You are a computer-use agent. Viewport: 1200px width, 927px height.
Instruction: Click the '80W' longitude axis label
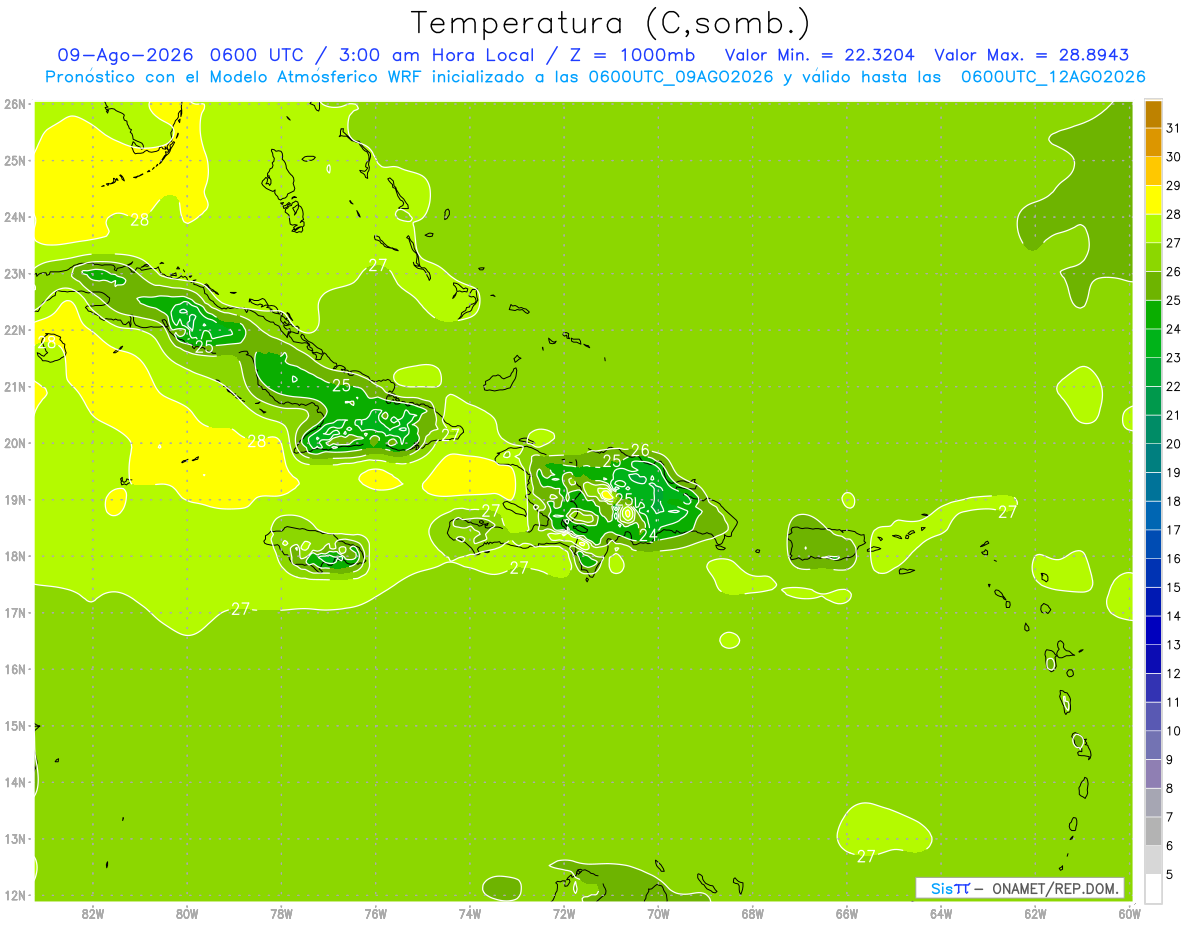click(x=187, y=913)
